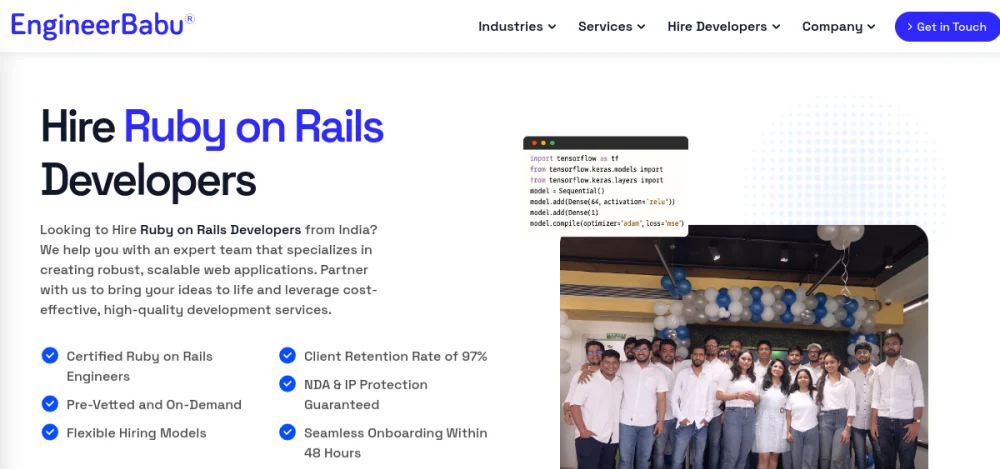This screenshot has width=1000, height=469.
Task: Click the green dot in code window
Action: click(552, 143)
